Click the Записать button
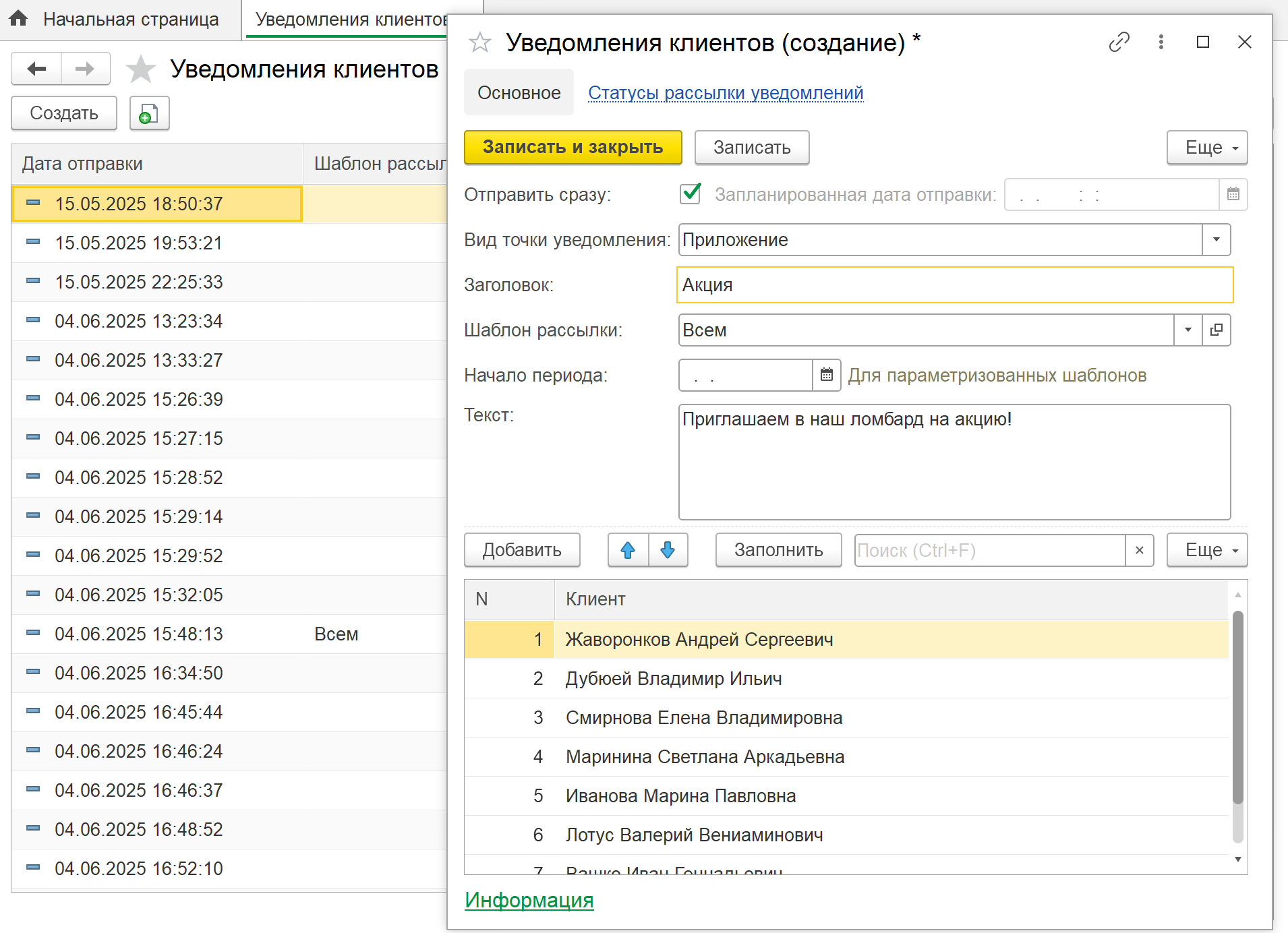The image size is (1288, 933). pyautogui.click(x=752, y=147)
